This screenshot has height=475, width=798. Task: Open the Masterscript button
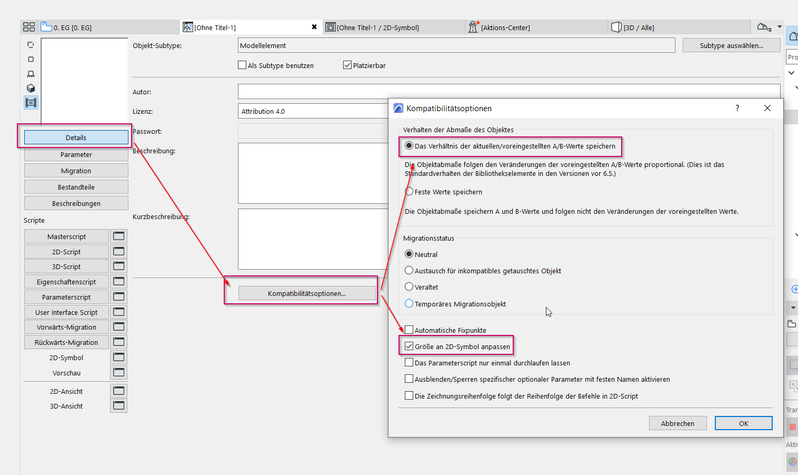[66, 236]
